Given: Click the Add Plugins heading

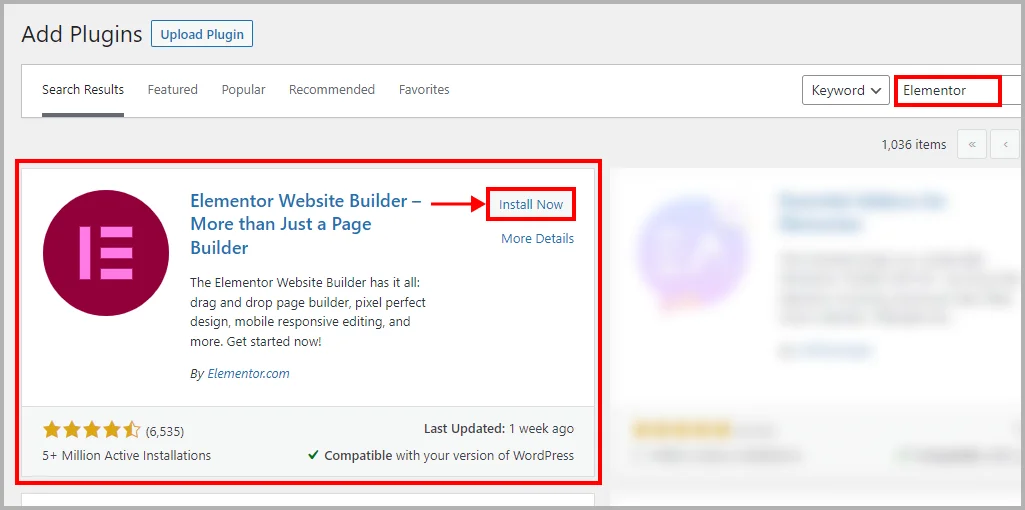Looking at the screenshot, I should coord(82,34).
